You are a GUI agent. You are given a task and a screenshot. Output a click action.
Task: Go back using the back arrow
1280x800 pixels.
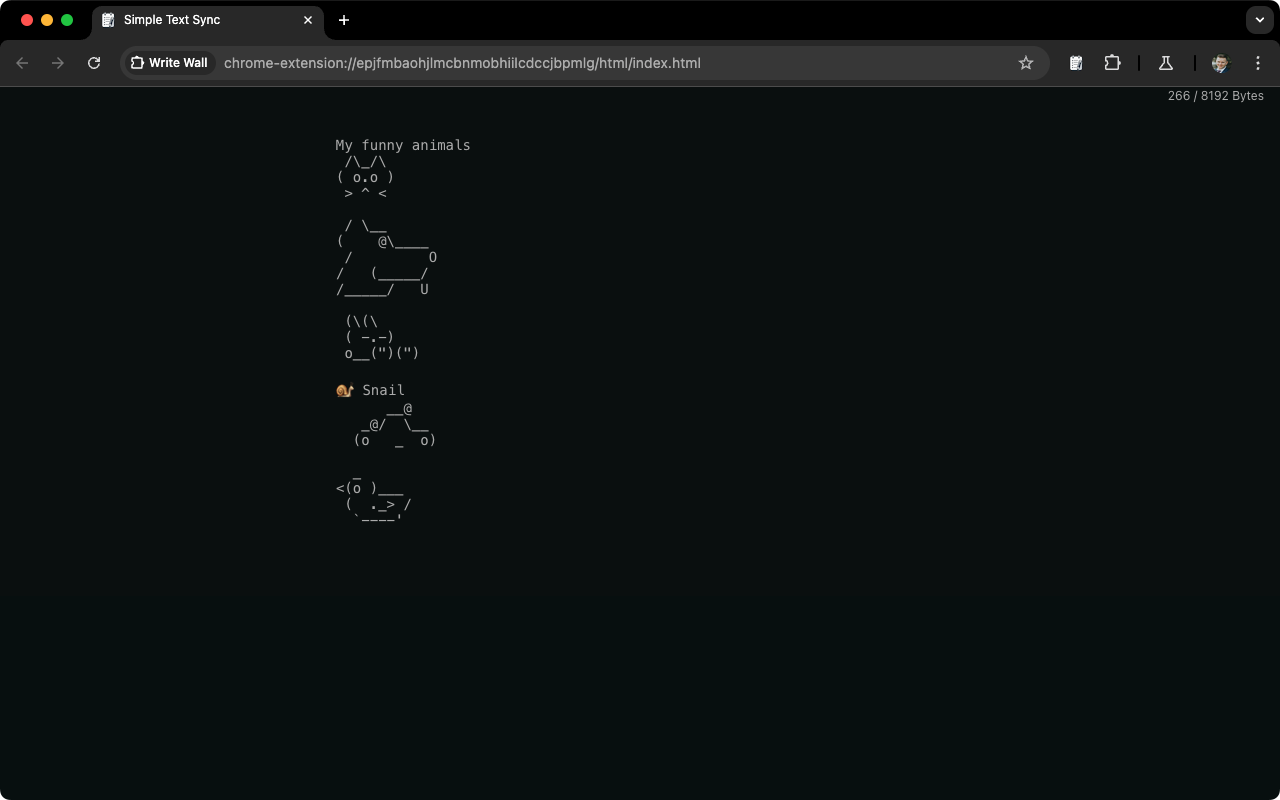(x=22, y=63)
